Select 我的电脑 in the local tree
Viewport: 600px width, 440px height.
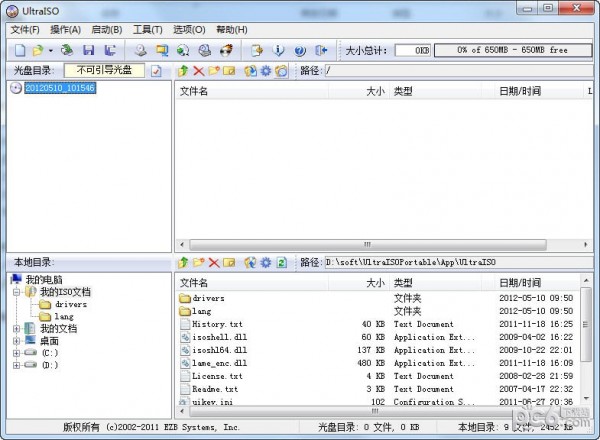coord(44,280)
